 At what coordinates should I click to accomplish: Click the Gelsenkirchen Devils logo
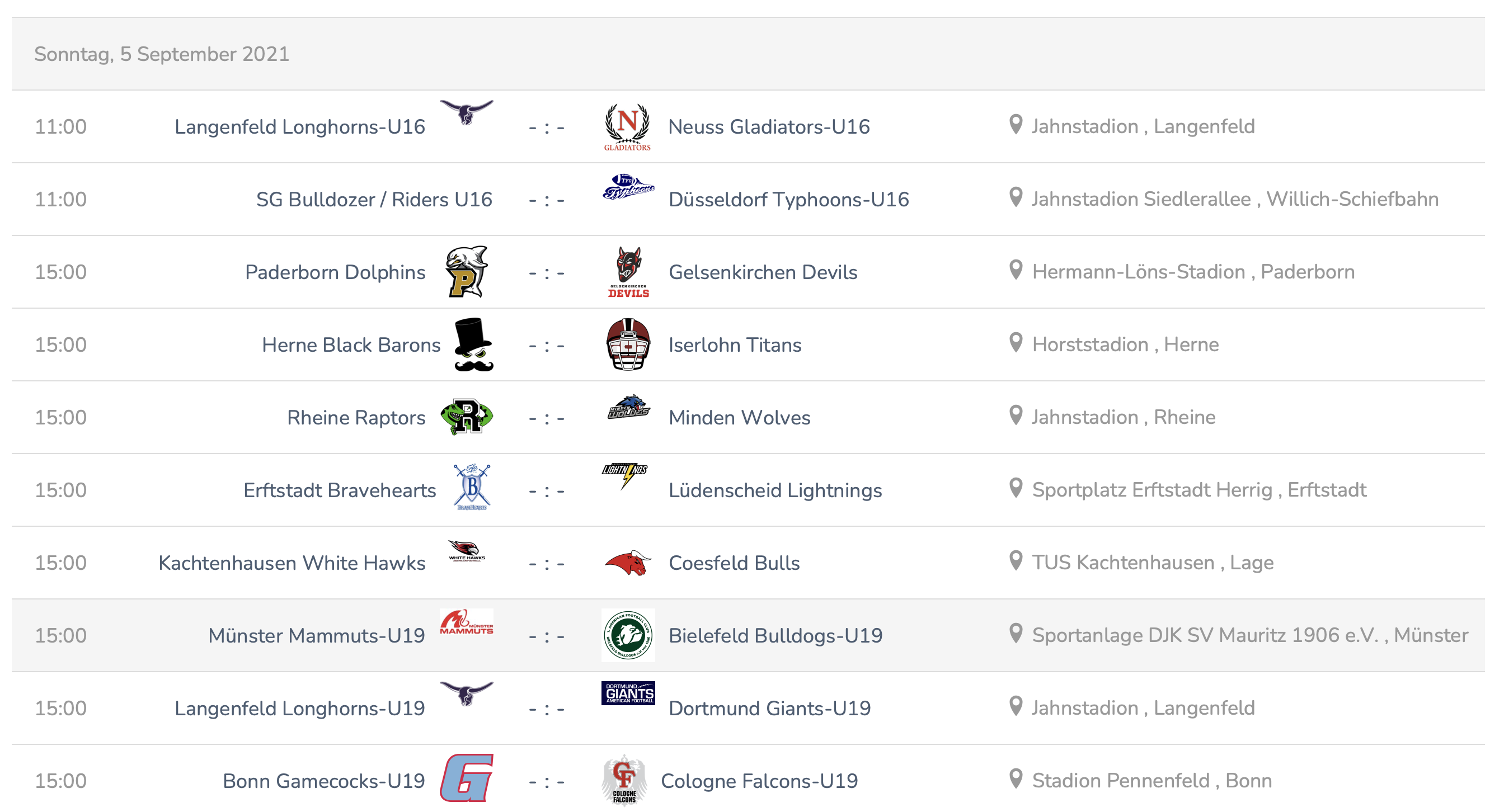628,272
